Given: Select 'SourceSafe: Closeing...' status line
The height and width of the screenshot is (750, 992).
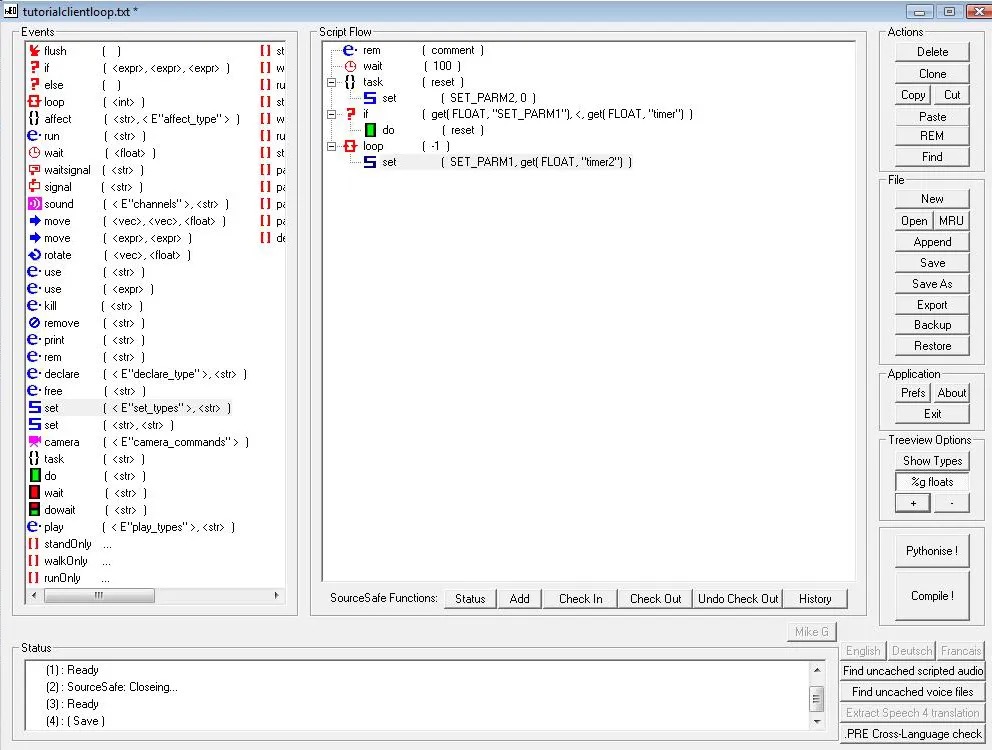Looking at the screenshot, I should point(112,687).
